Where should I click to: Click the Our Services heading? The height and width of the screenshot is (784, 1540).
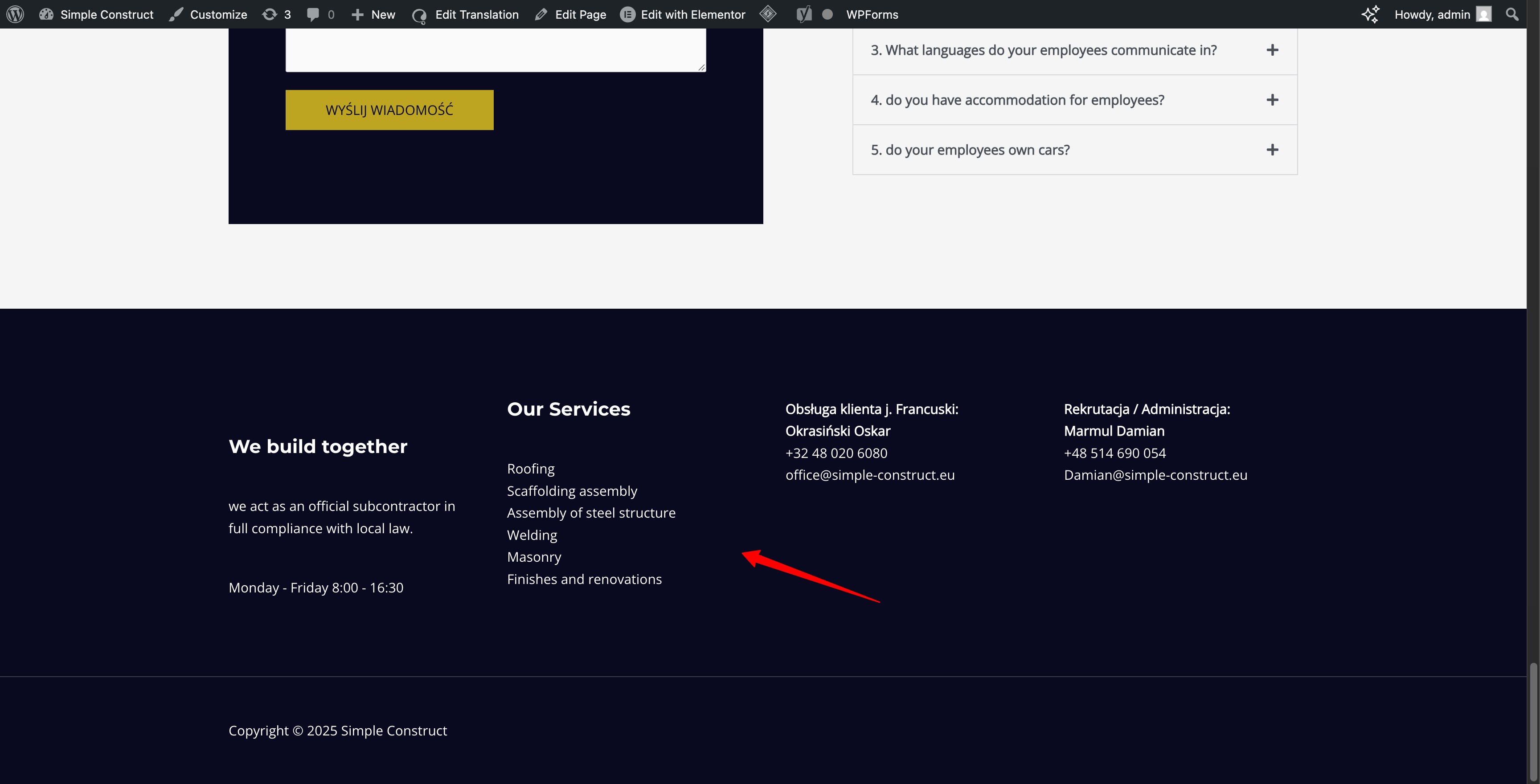tap(569, 409)
